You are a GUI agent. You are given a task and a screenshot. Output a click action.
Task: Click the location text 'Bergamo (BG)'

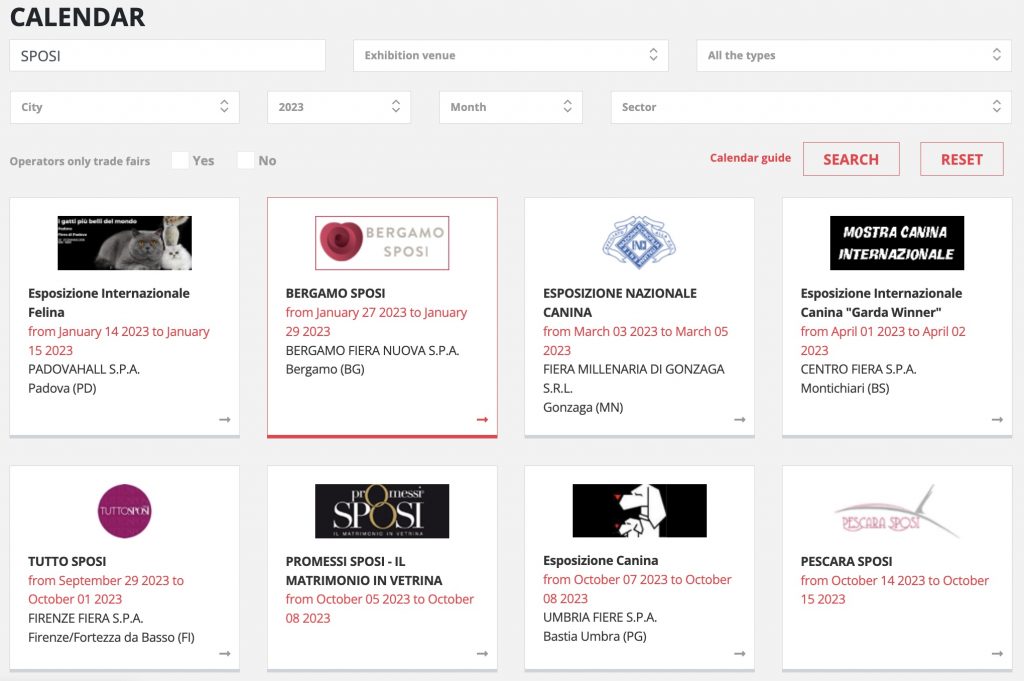(x=325, y=370)
